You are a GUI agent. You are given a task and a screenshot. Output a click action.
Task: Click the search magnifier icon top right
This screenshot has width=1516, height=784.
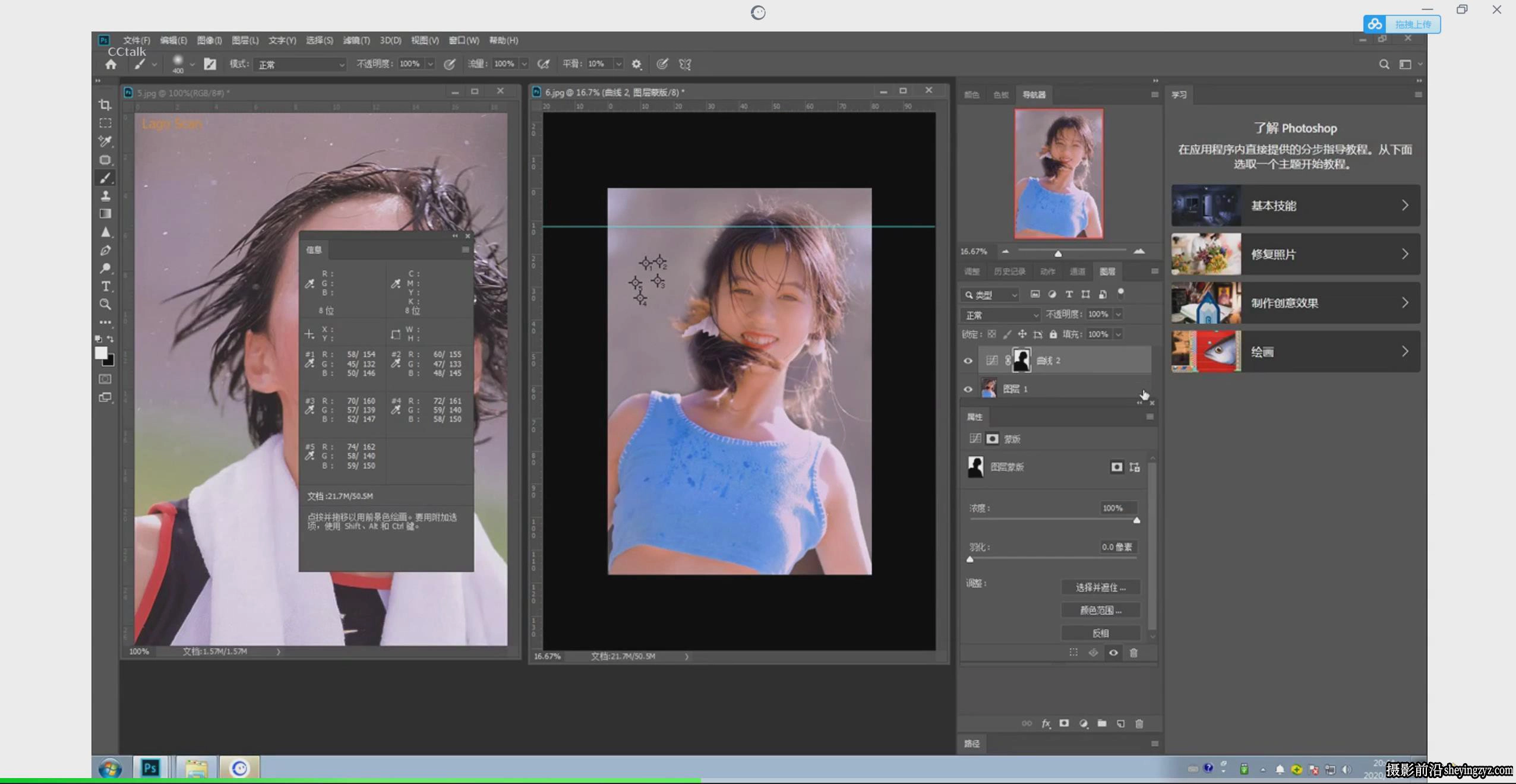pyautogui.click(x=1384, y=64)
